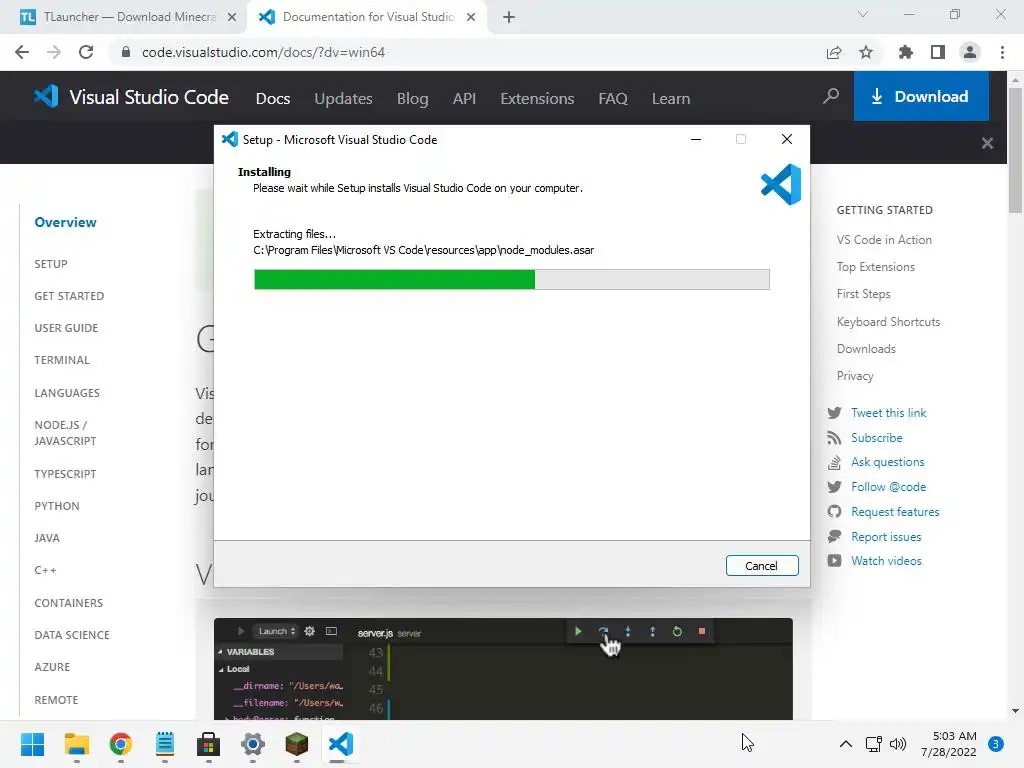
Task: Expand the LANGUAGES docs section
Action: [67, 392]
